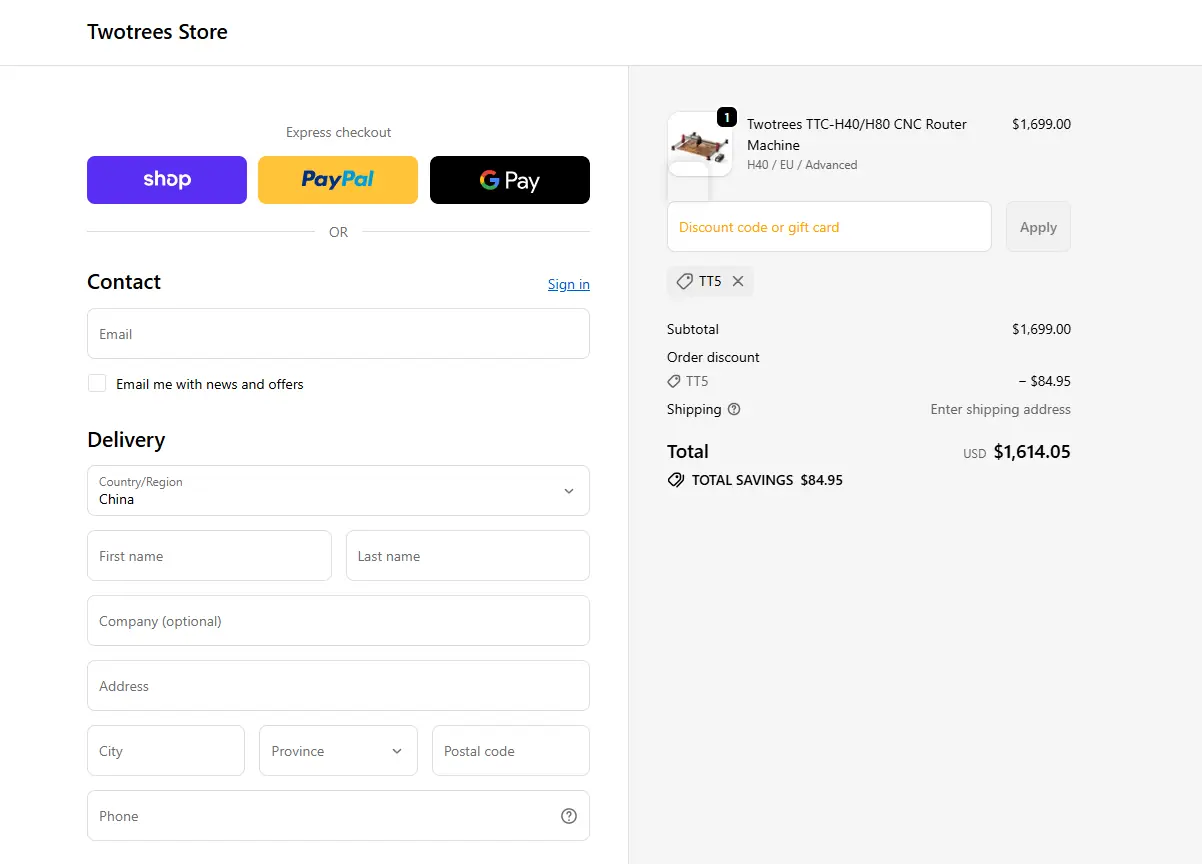This screenshot has width=1202, height=864.
Task: Select the First name input
Action: click(x=209, y=556)
